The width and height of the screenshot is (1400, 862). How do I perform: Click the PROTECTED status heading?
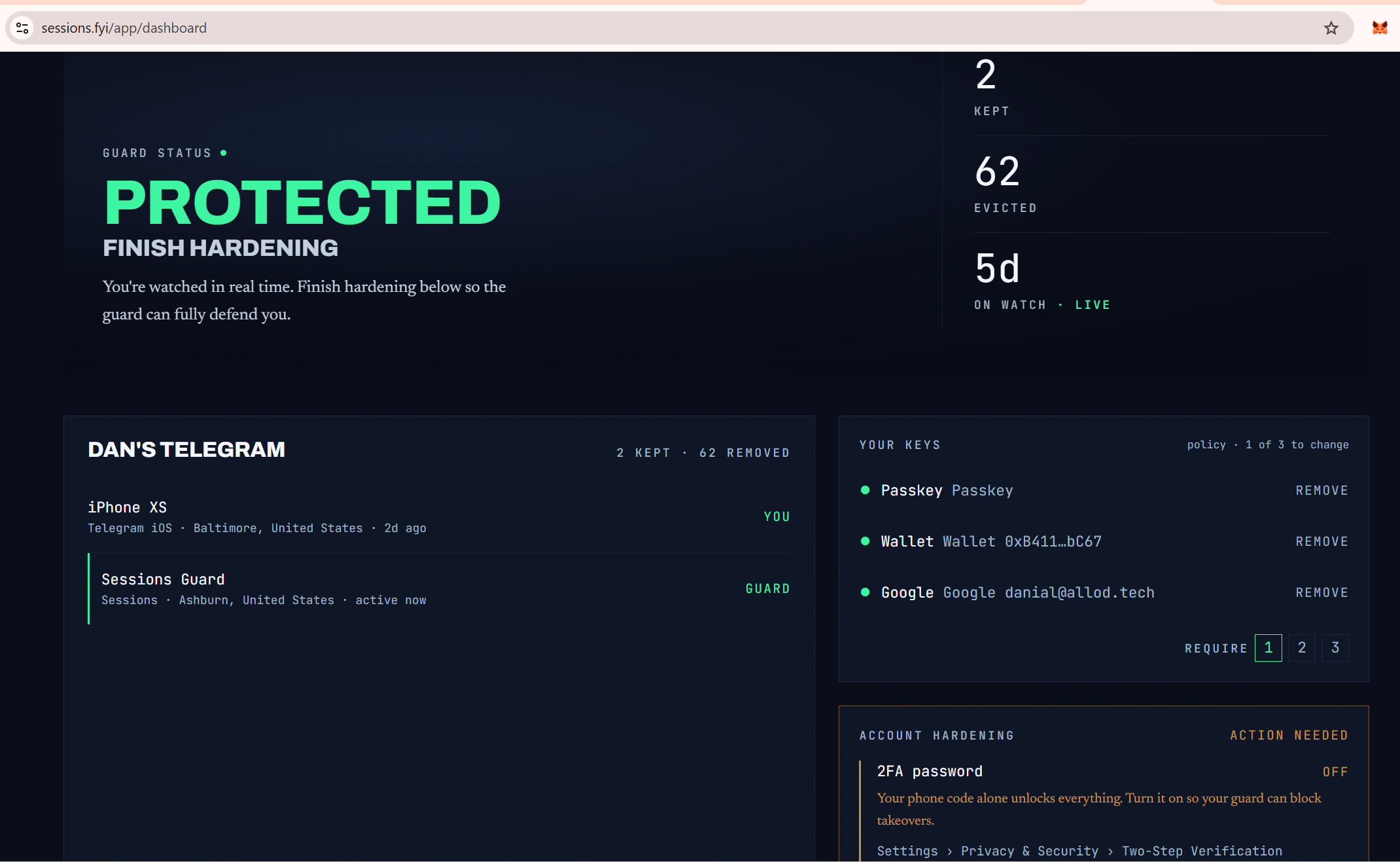[x=303, y=202]
